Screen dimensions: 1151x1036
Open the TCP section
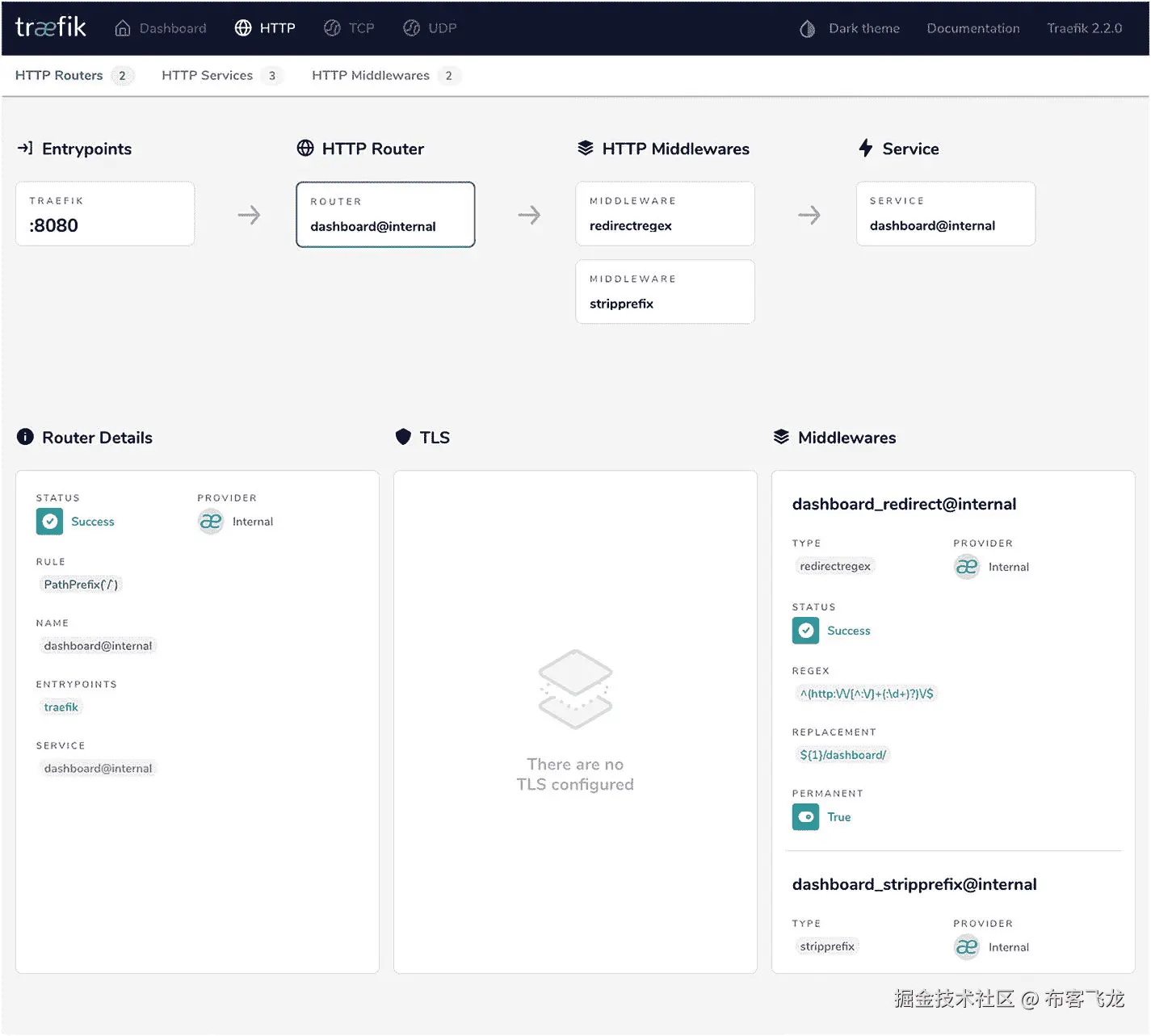[x=349, y=28]
